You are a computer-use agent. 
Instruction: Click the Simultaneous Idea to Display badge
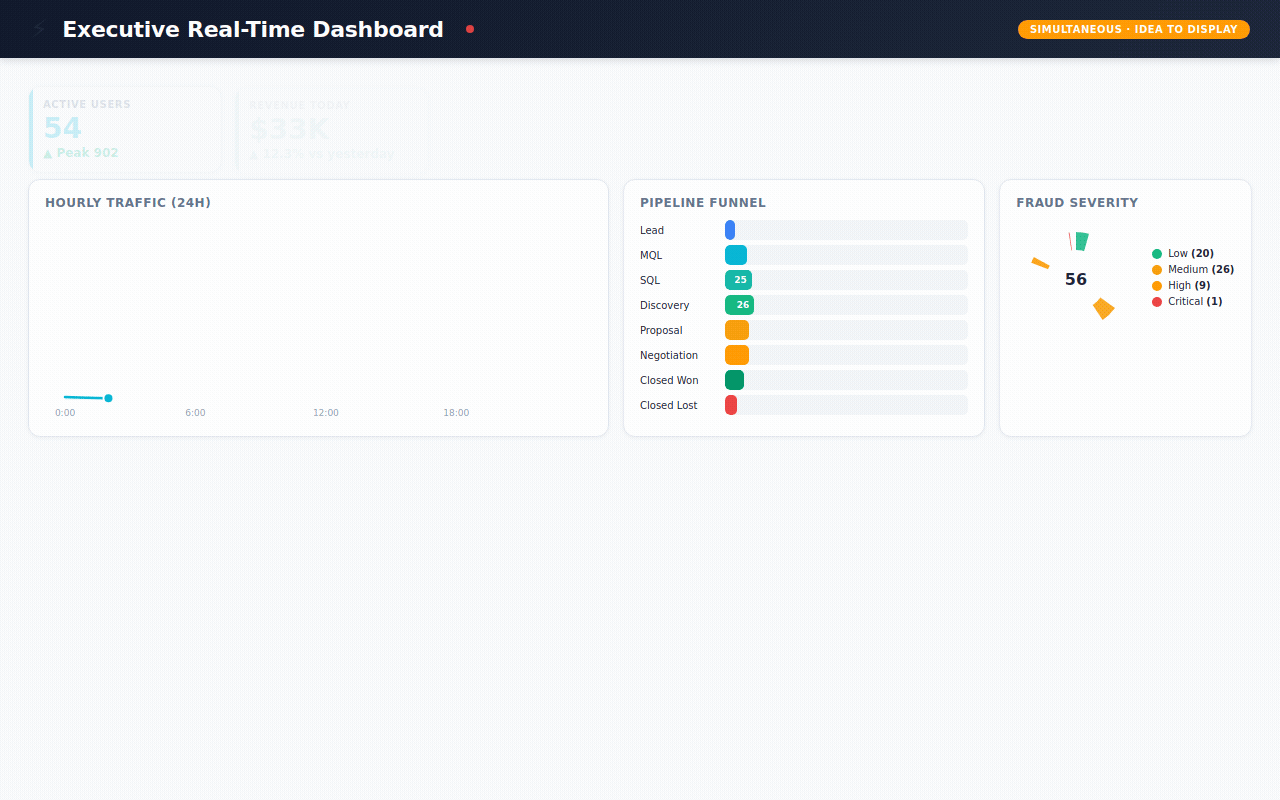point(1133,30)
